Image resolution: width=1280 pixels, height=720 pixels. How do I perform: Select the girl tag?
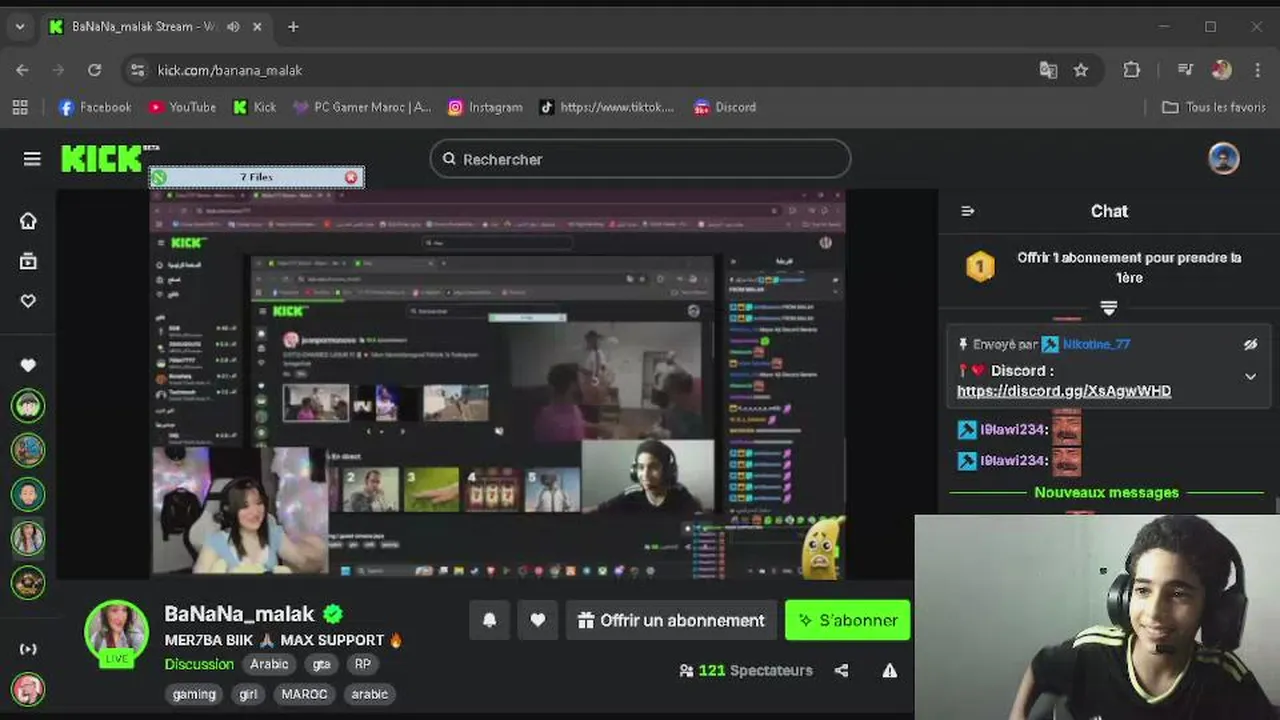(248, 694)
